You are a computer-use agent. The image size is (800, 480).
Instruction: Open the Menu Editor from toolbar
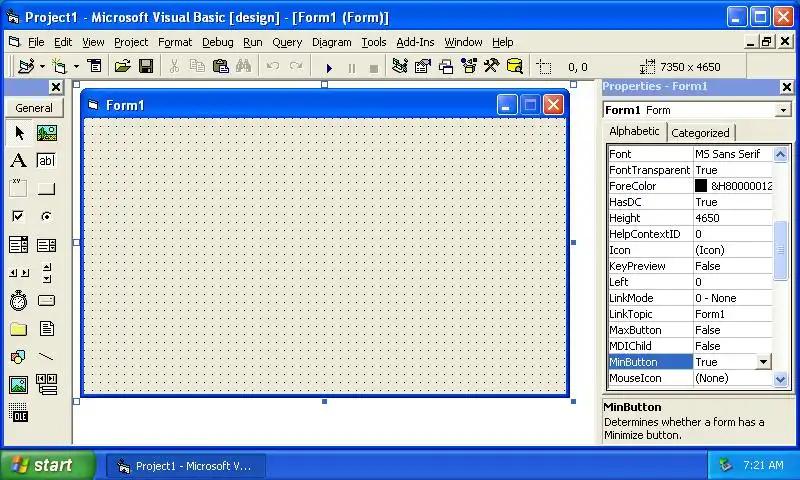[x=94, y=66]
